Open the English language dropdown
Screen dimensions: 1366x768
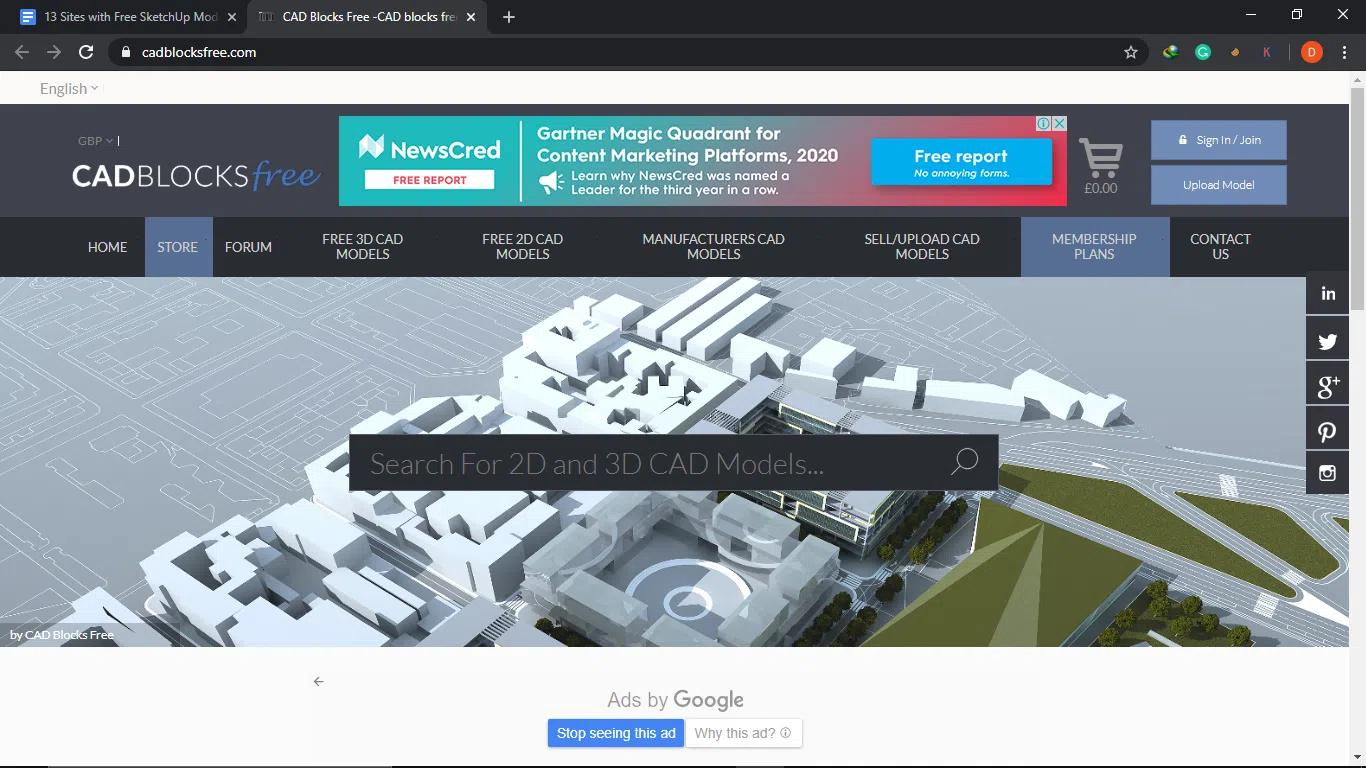[66, 88]
